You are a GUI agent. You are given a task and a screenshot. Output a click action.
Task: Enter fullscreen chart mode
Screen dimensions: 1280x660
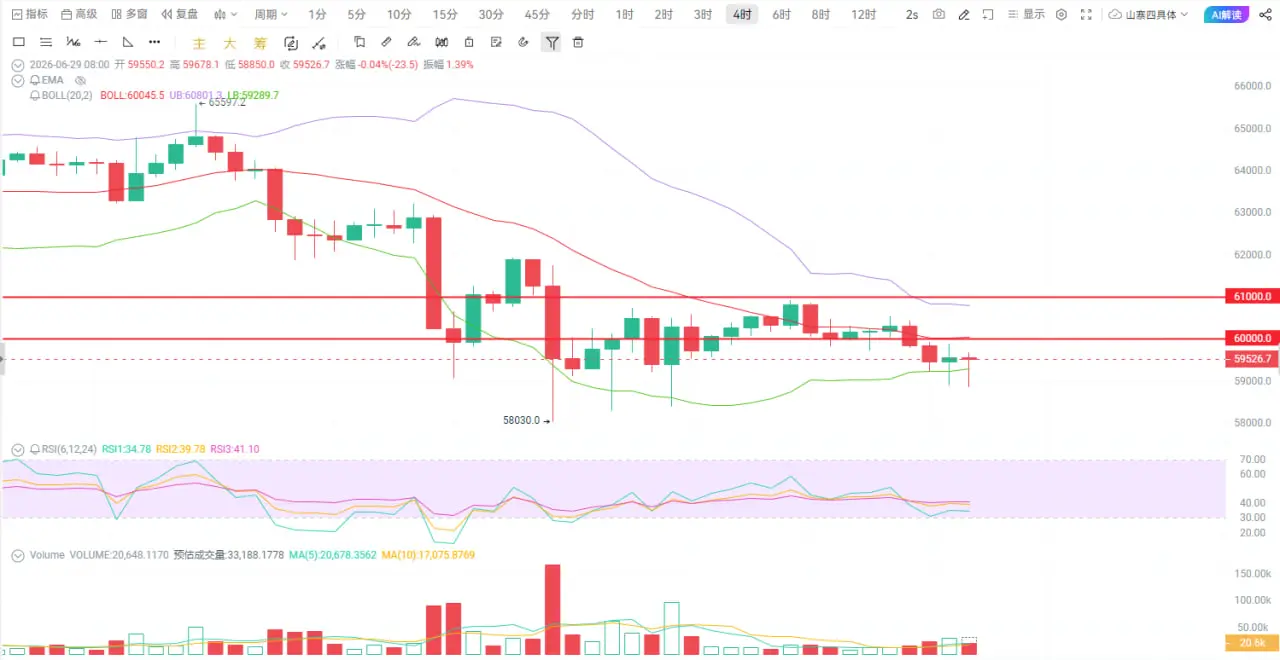coord(1086,14)
